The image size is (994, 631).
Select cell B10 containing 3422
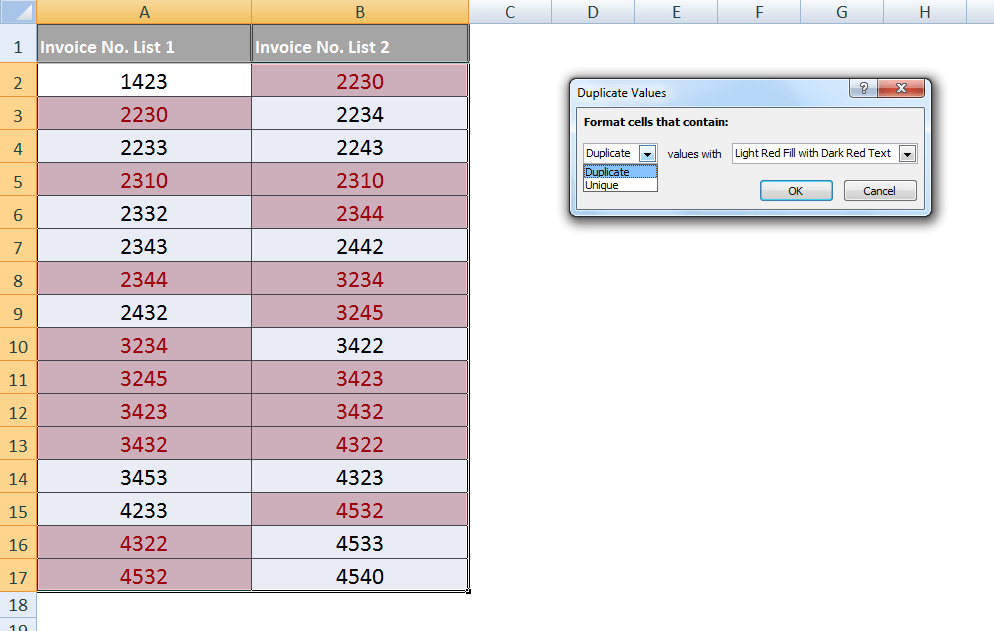point(360,344)
